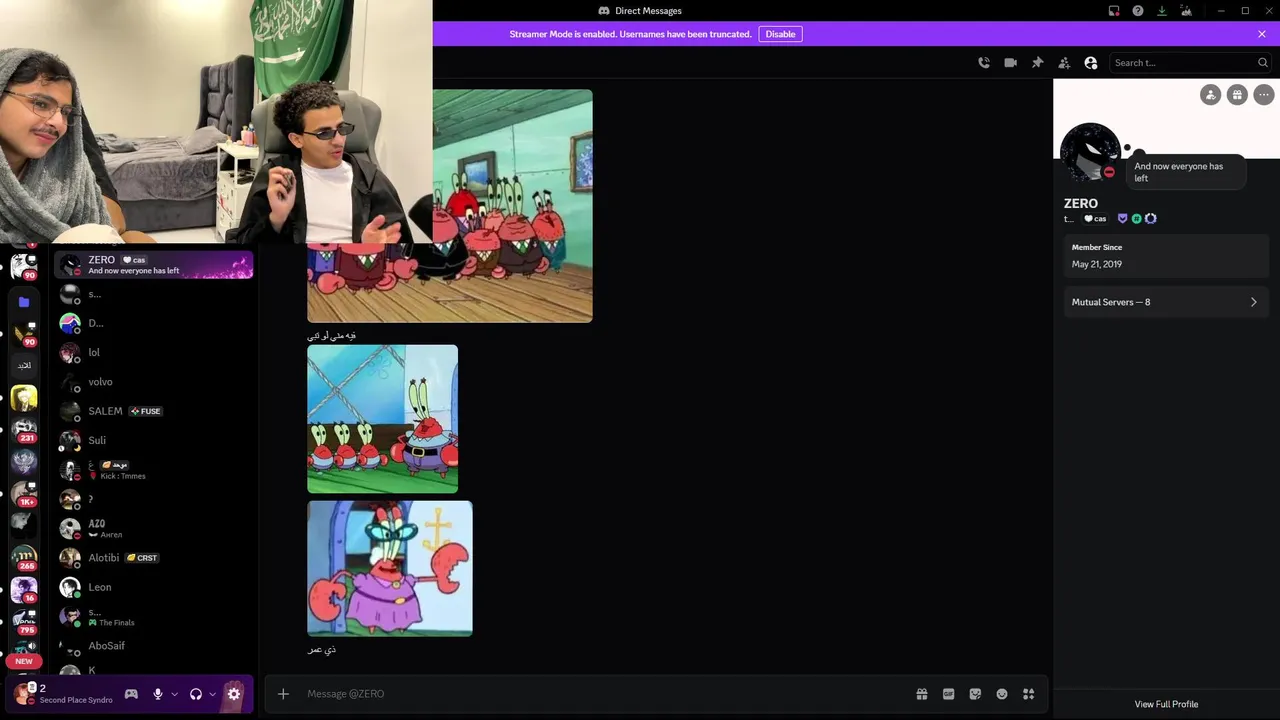The width and height of the screenshot is (1280, 720).
Task: Open microphone input options arrow
Action: click(x=175, y=694)
